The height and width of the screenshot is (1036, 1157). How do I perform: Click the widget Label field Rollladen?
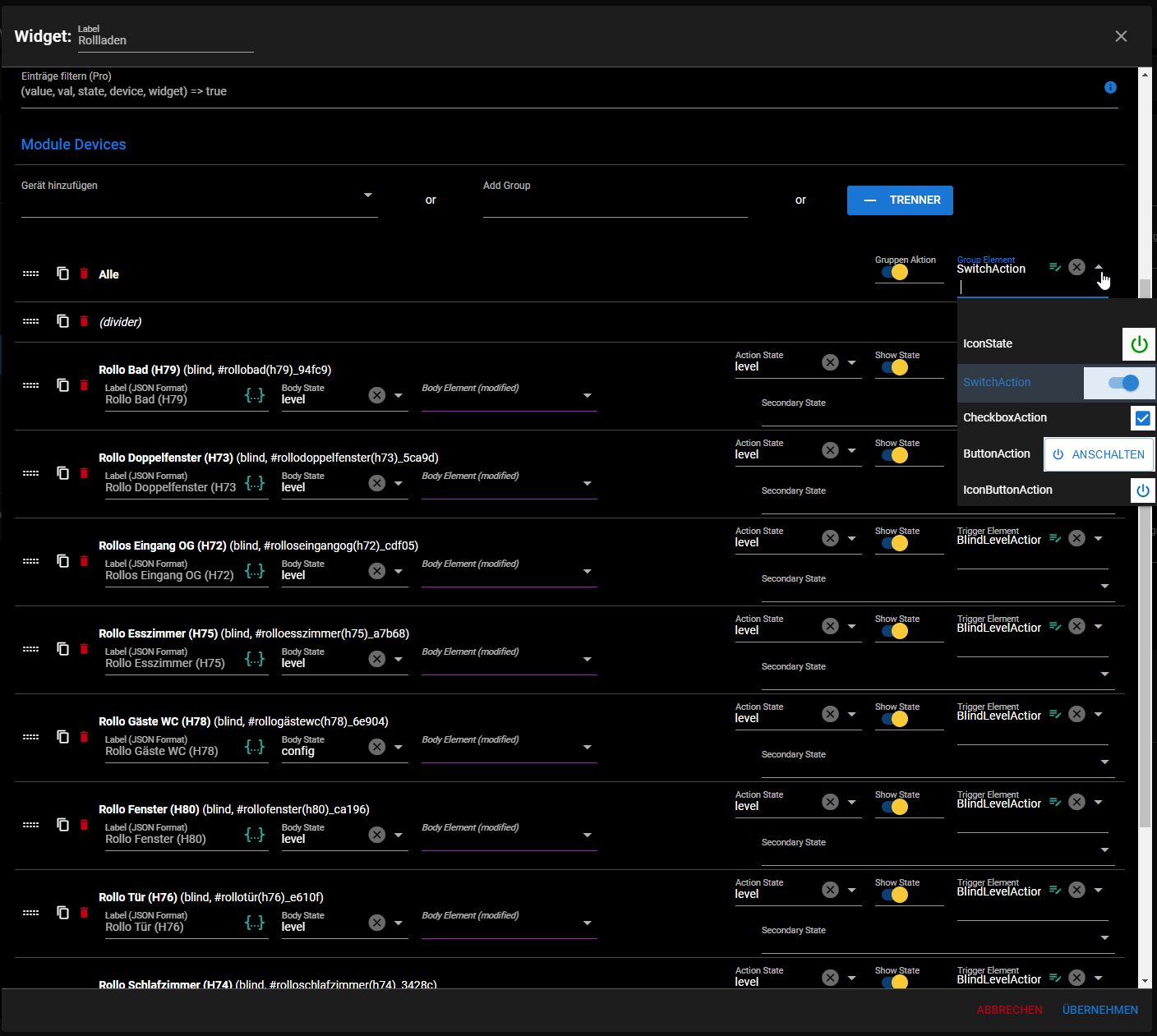point(165,40)
